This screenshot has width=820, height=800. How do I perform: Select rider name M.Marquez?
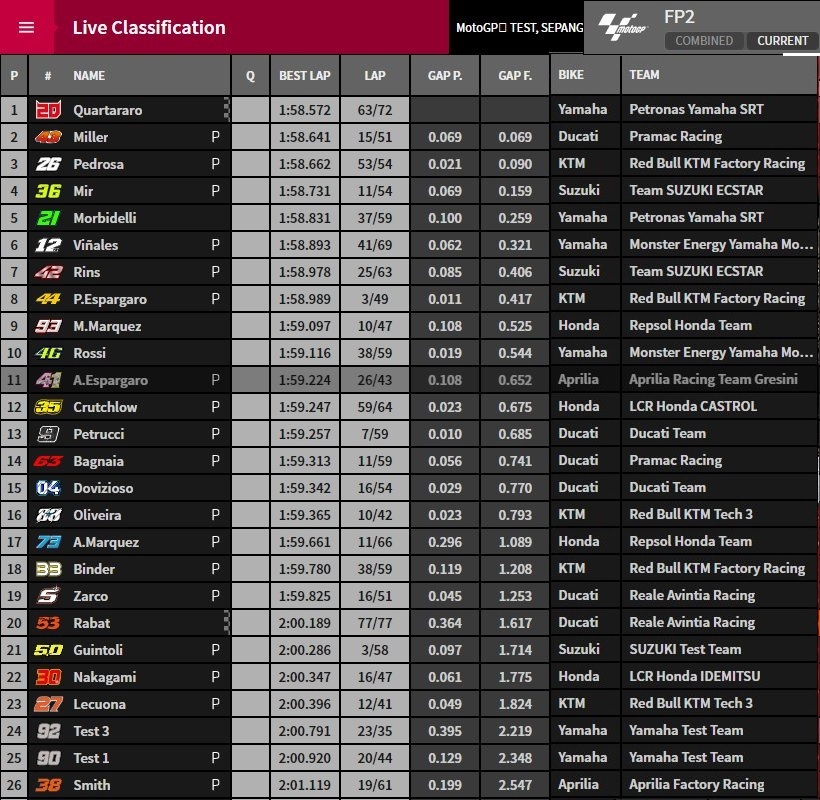pos(107,326)
